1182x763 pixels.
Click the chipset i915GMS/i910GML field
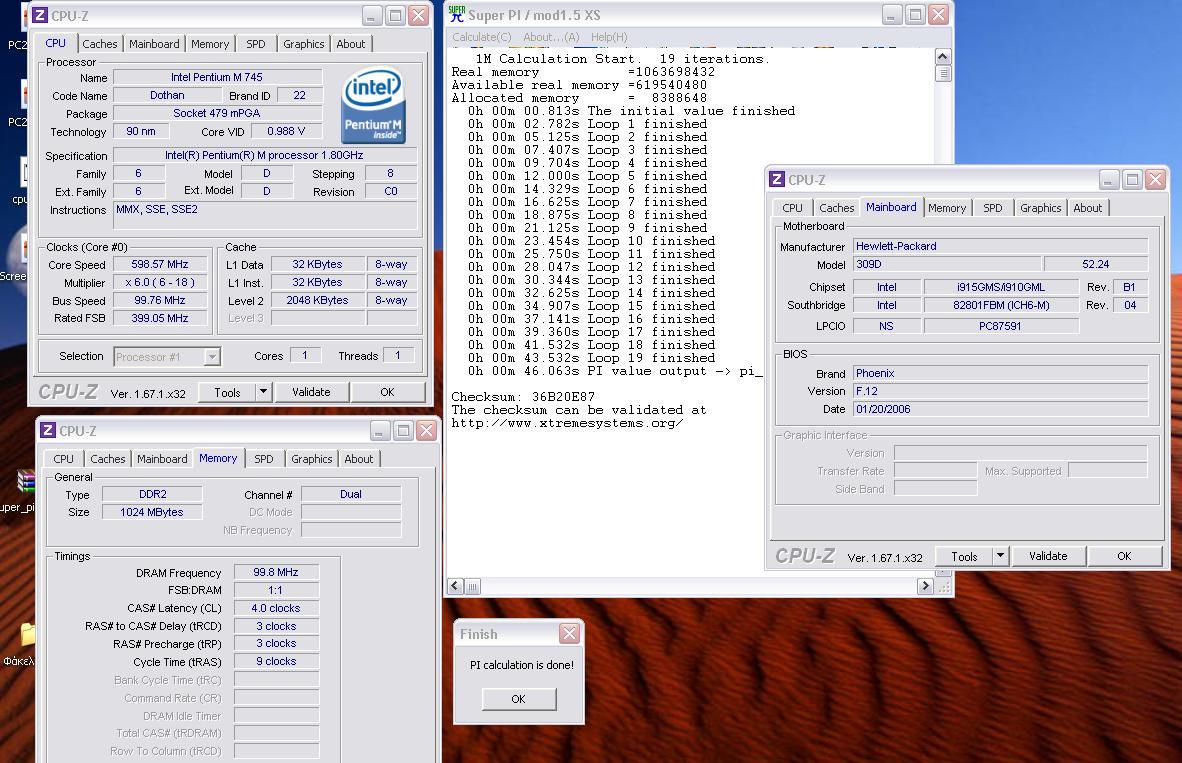pos(1000,287)
